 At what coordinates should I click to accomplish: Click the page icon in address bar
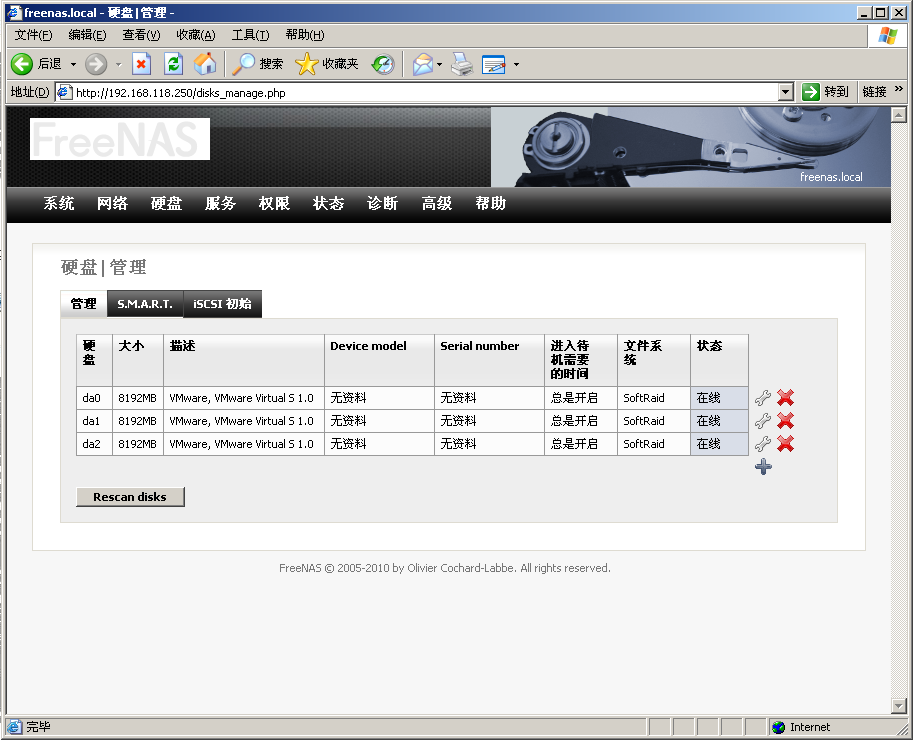pyautogui.click(x=64, y=92)
